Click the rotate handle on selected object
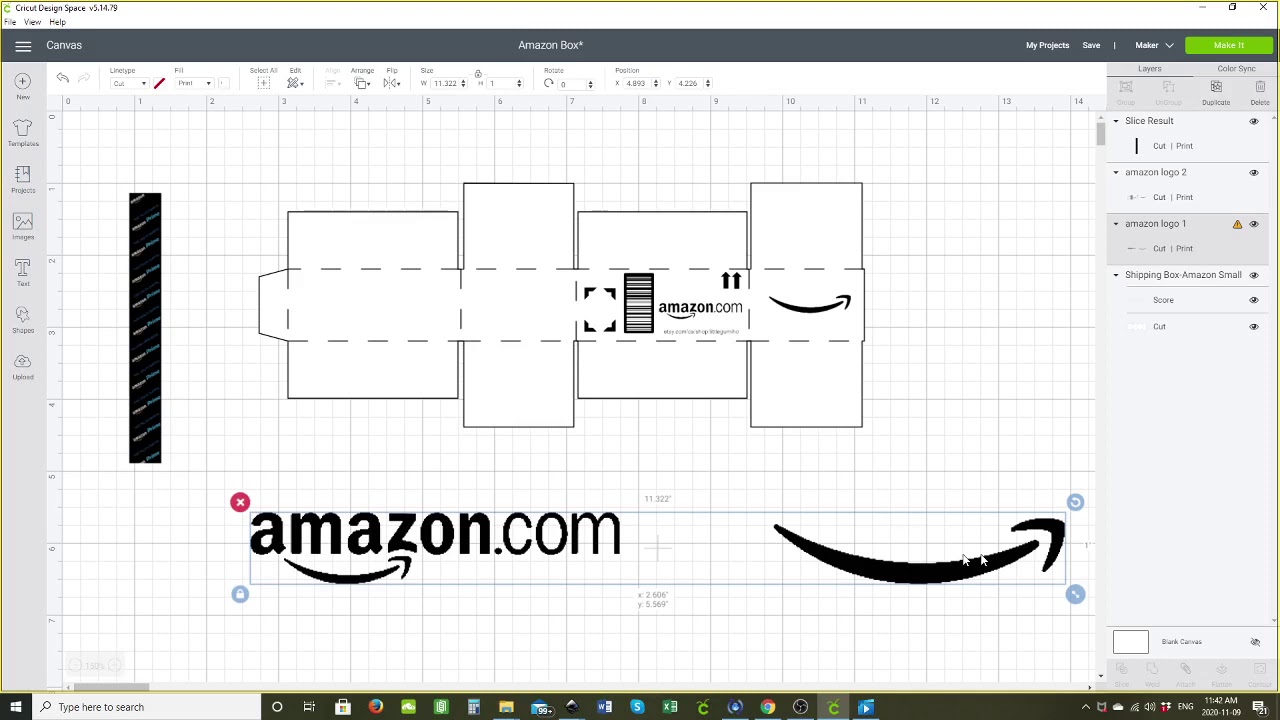Viewport: 1280px width, 720px height. pyautogui.click(x=1075, y=502)
